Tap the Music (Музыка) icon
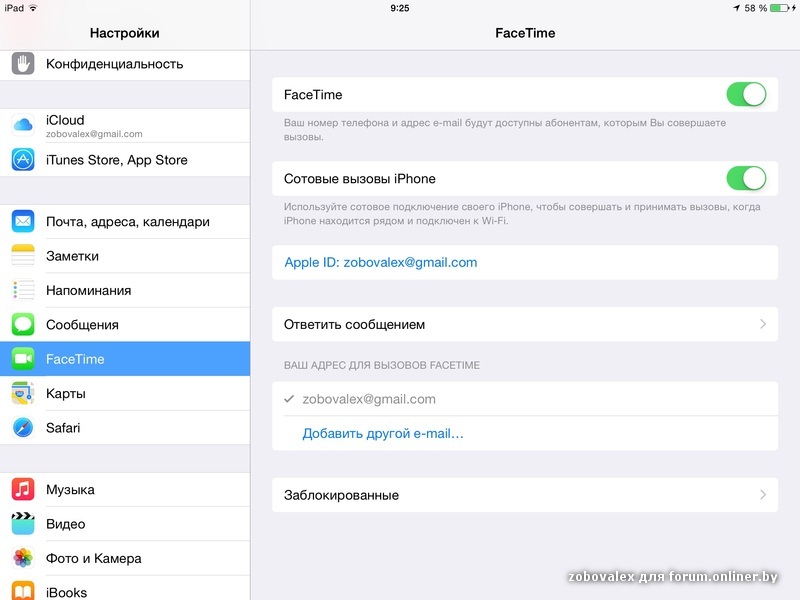 pyautogui.click(x=23, y=490)
